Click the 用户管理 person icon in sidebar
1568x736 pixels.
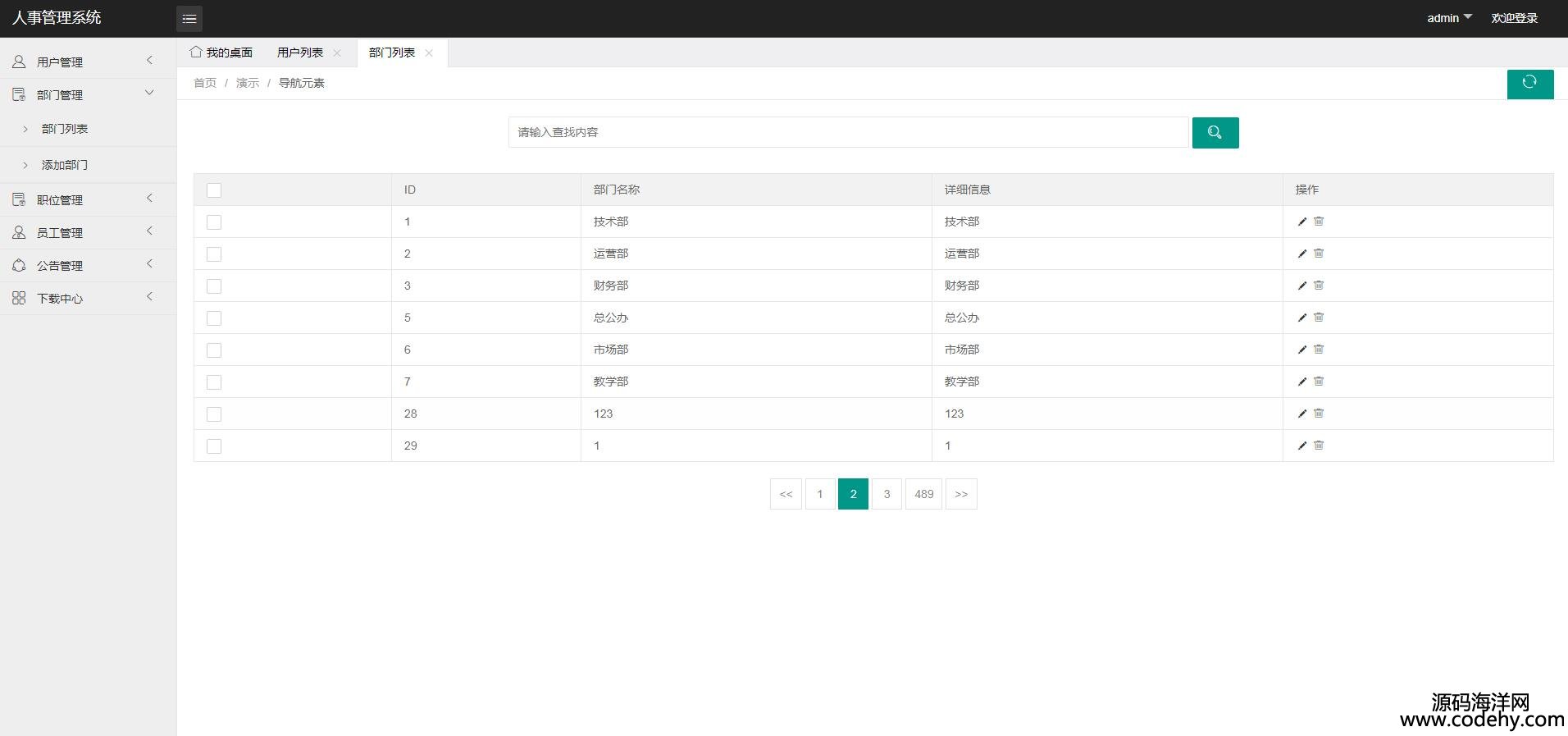19,62
